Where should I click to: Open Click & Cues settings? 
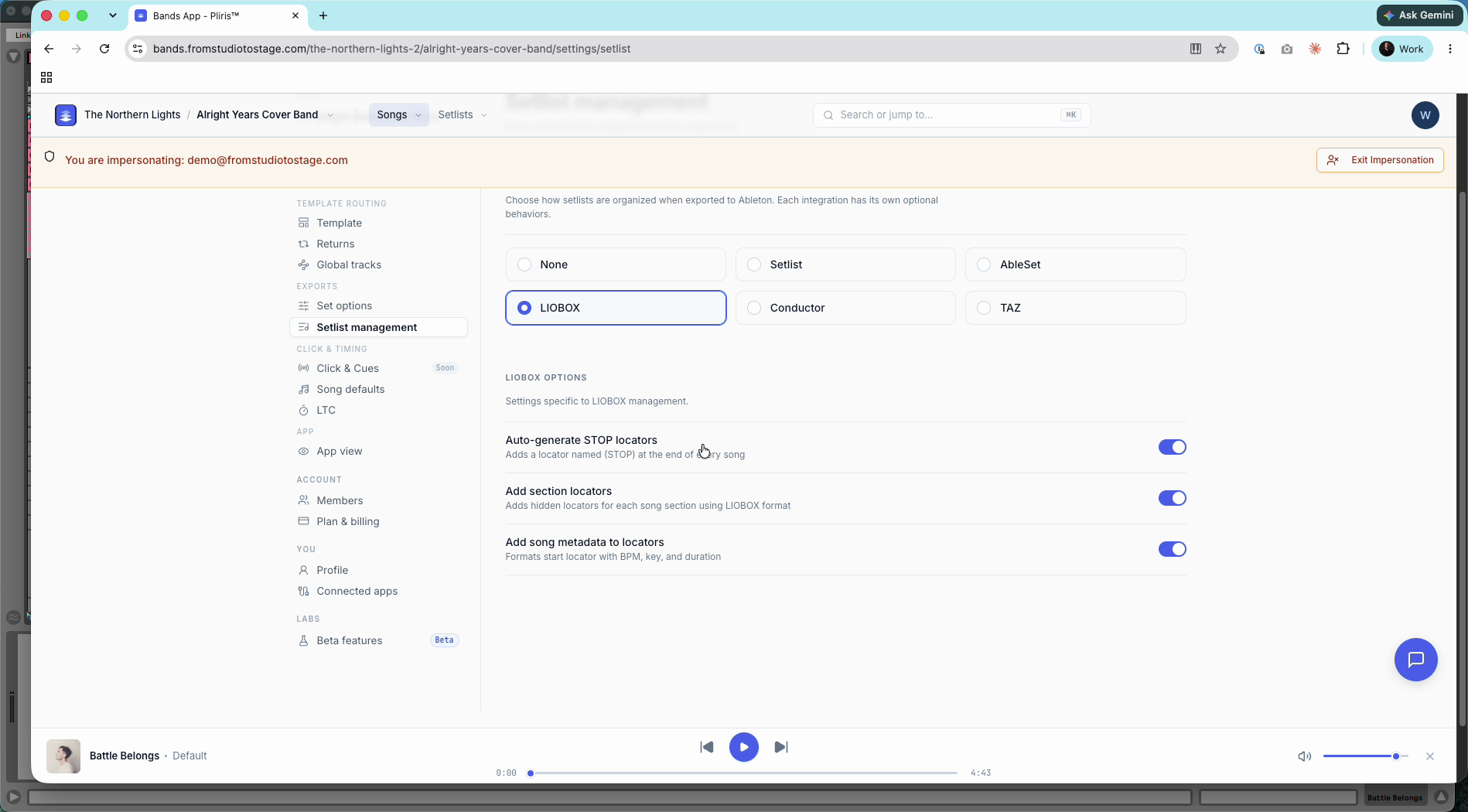(x=378, y=368)
